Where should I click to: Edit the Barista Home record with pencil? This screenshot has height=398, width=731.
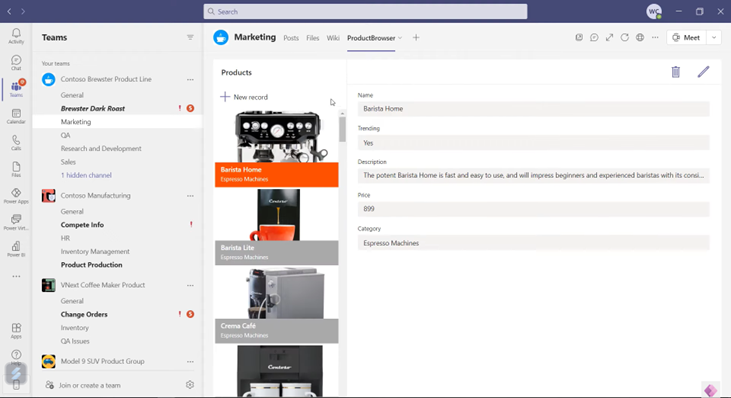click(703, 72)
